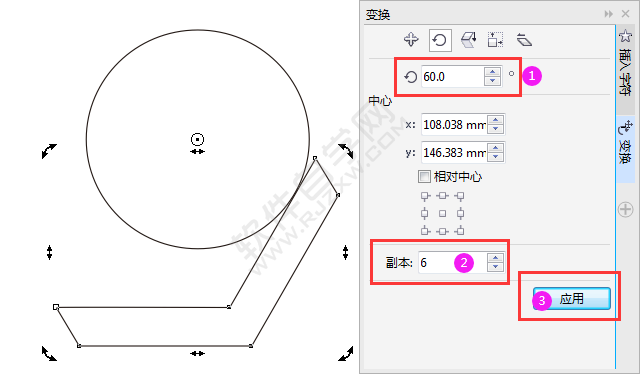Select center anchor point in grid

tap(442, 213)
